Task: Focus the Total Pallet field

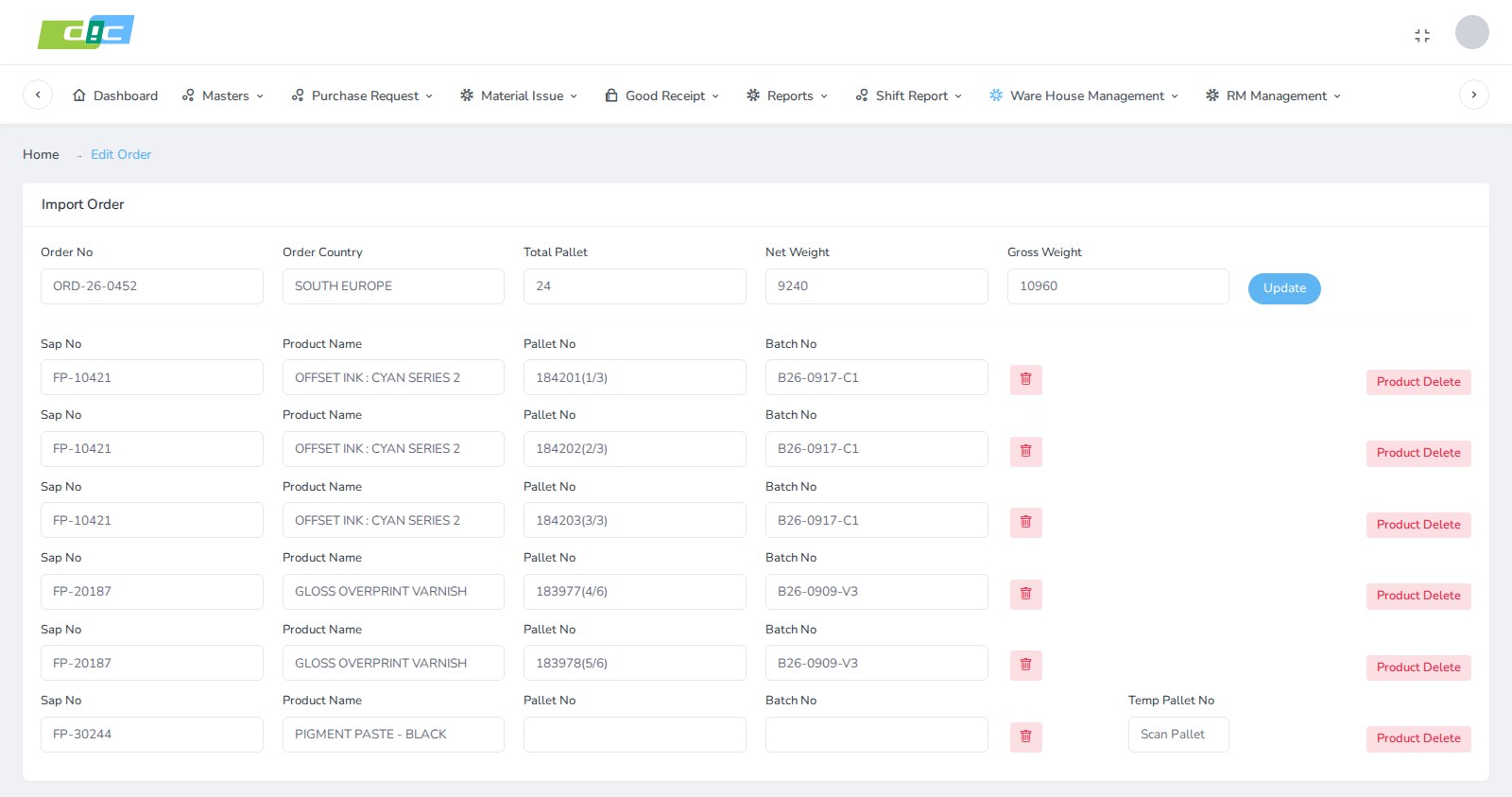Action: pyautogui.click(x=635, y=286)
